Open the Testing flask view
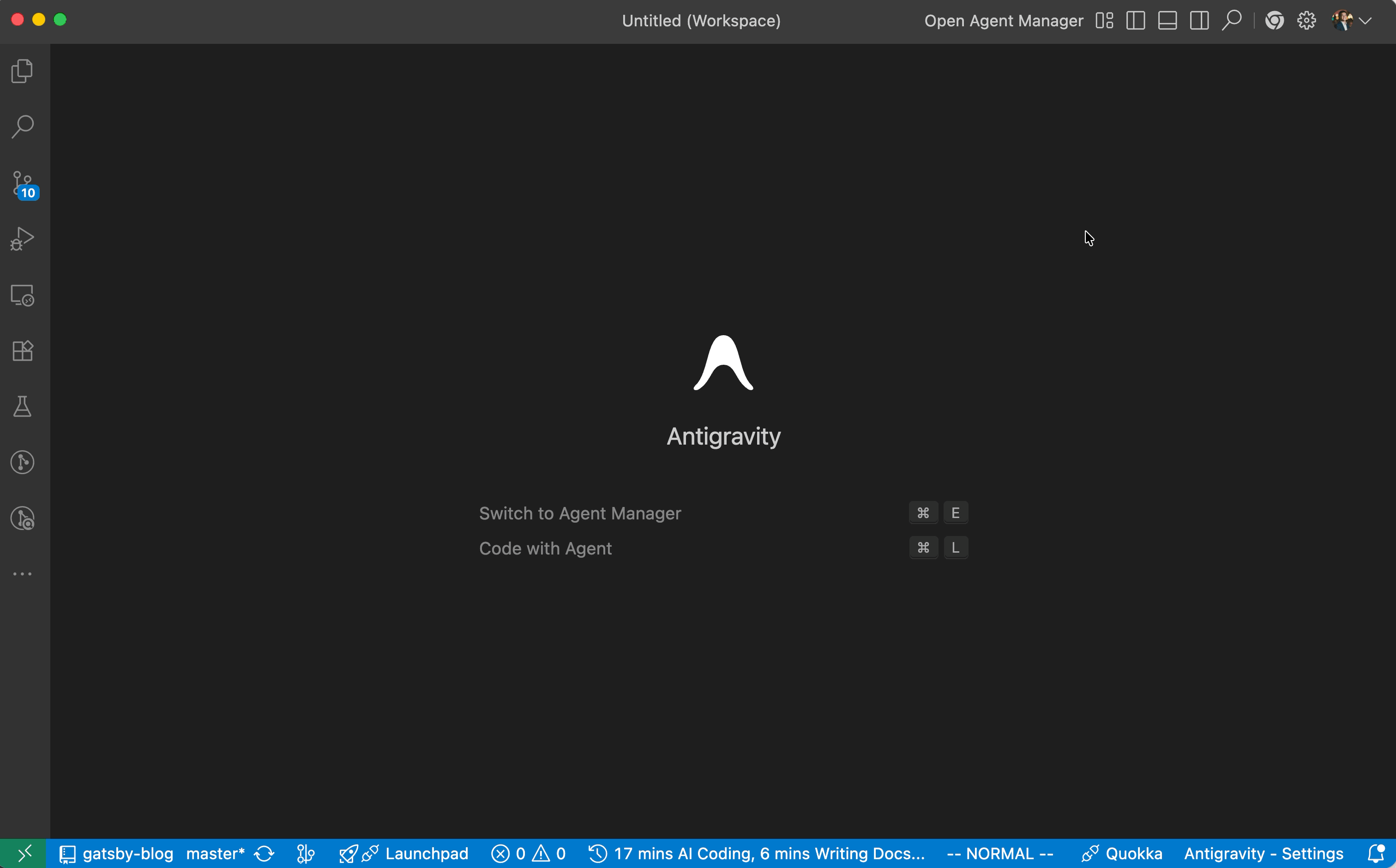The height and width of the screenshot is (868, 1396). [22, 406]
